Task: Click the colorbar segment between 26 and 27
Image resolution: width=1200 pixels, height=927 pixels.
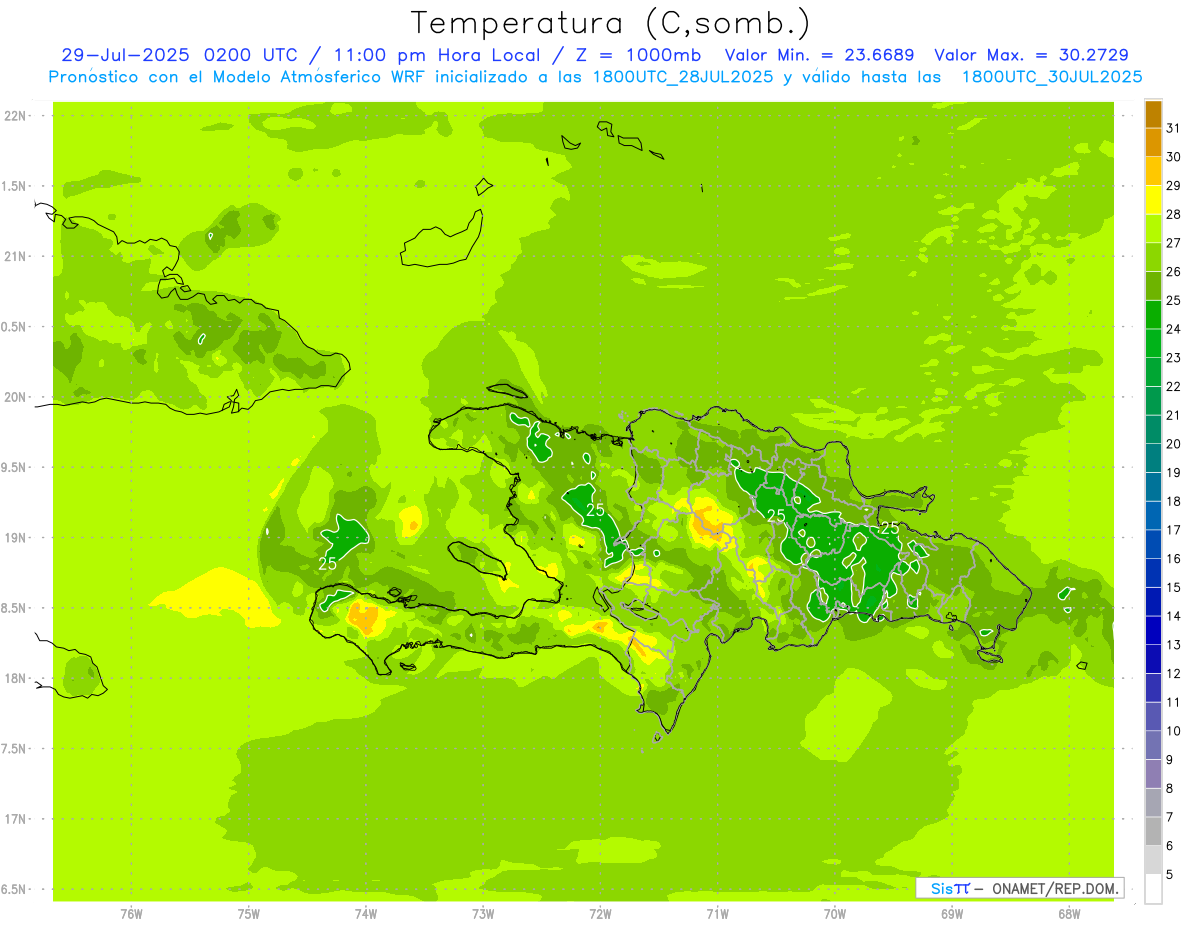Action: coord(1153,257)
